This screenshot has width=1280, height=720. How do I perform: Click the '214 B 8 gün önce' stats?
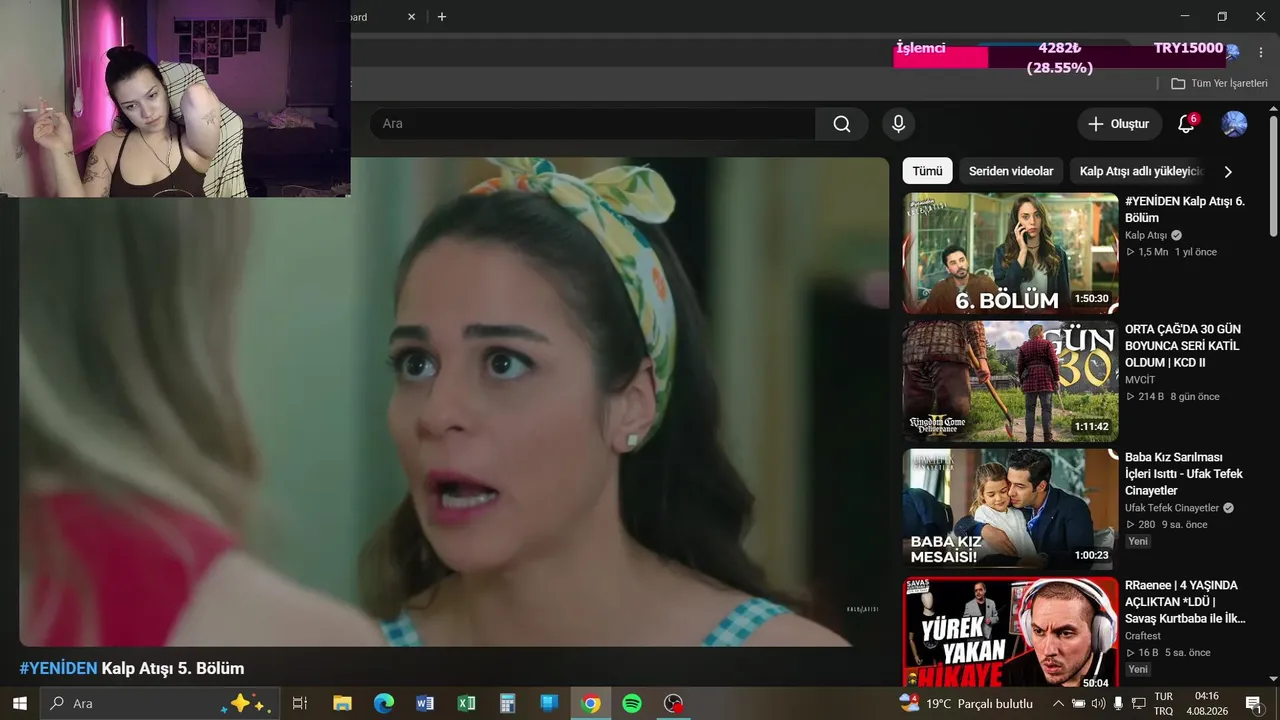pyautogui.click(x=1172, y=396)
